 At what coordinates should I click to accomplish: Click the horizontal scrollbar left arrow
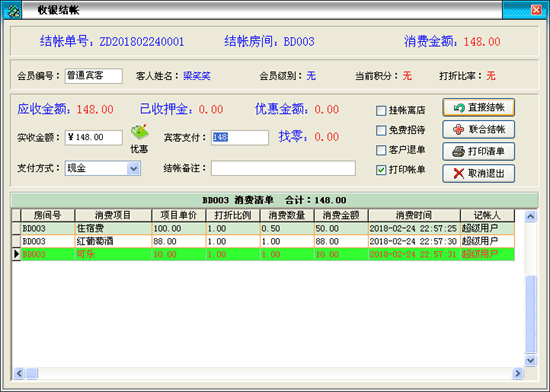tap(19, 373)
